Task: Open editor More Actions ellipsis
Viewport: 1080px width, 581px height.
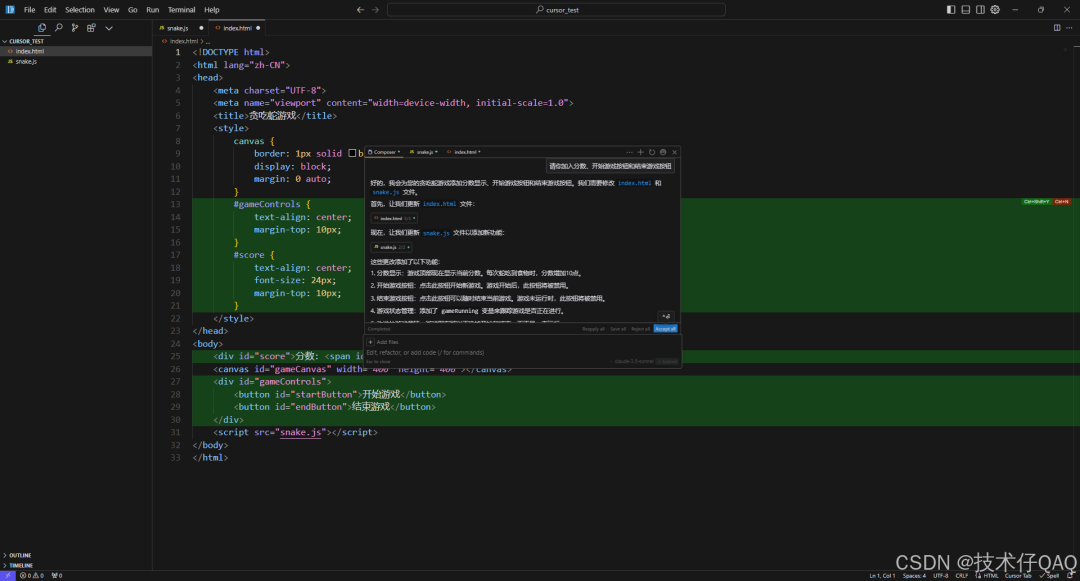Action: 1069,28
